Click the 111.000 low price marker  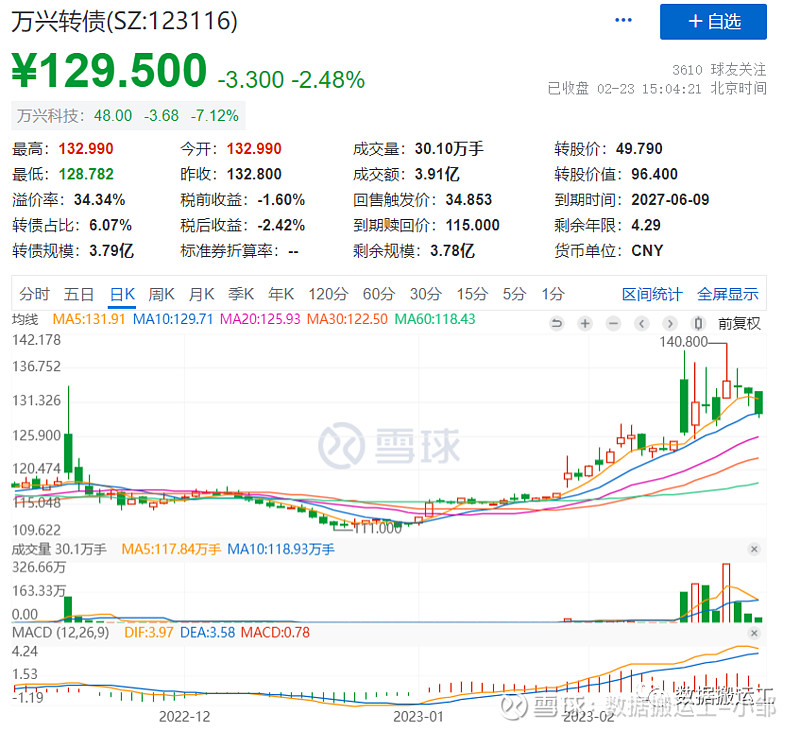pyautogui.click(x=378, y=528)
